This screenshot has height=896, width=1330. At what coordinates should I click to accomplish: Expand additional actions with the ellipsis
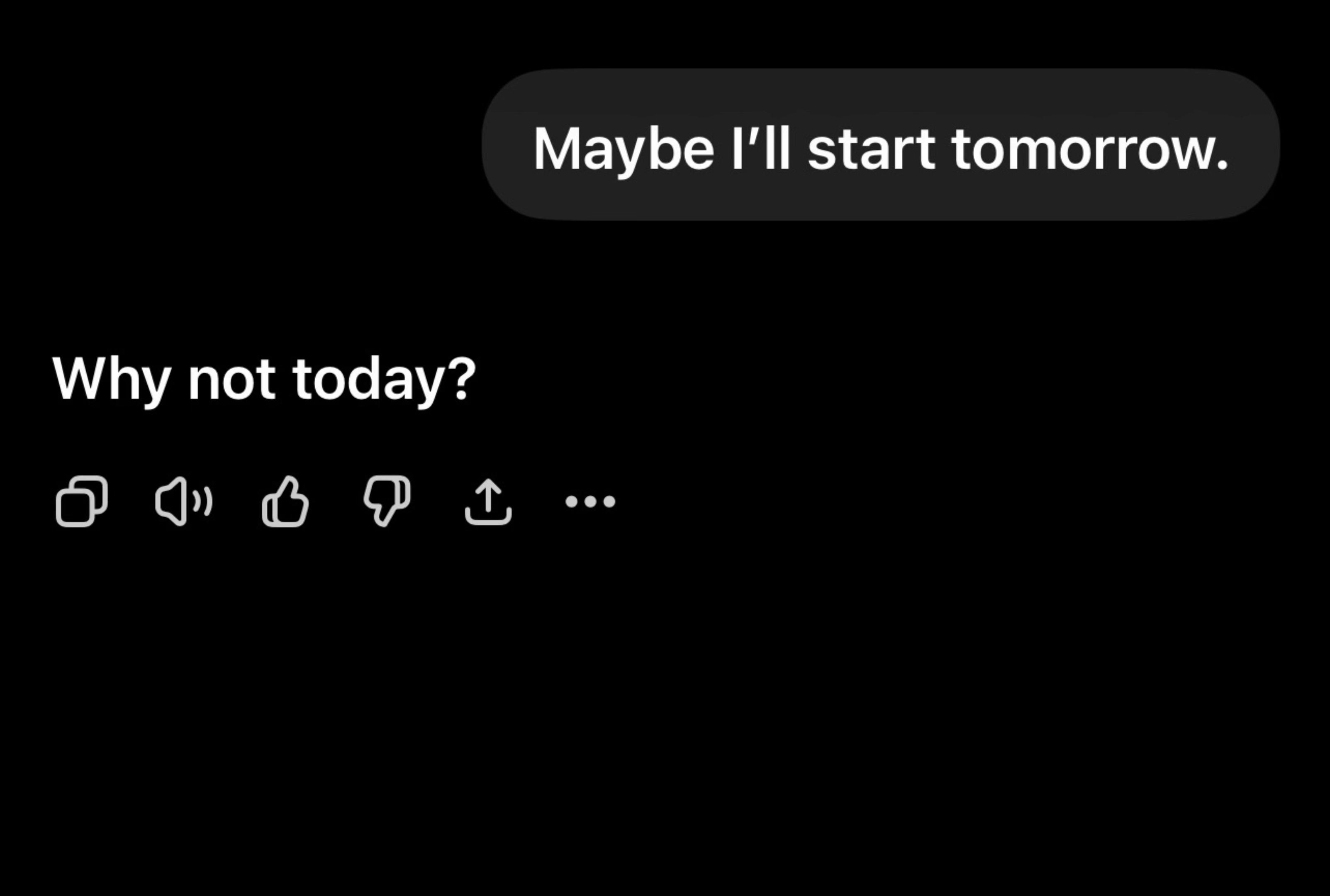[x=590, y=501]
